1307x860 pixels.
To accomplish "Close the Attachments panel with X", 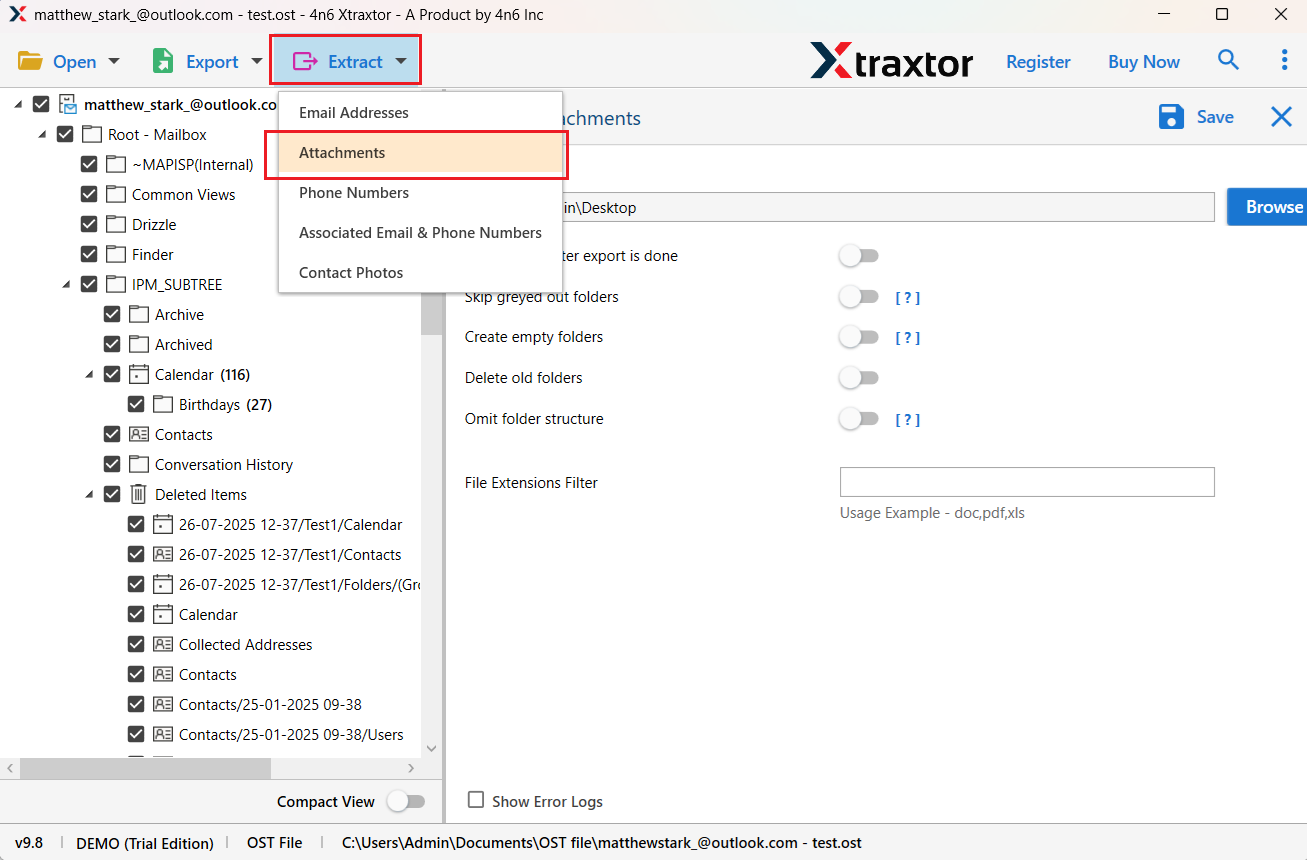I will 1281,117.
